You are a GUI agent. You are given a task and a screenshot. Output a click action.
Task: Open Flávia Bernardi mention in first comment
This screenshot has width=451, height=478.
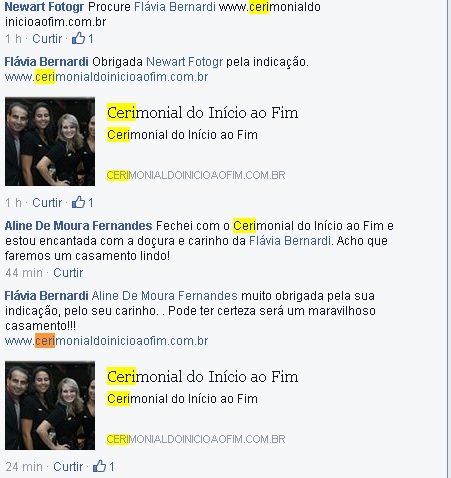coord(175,7)
